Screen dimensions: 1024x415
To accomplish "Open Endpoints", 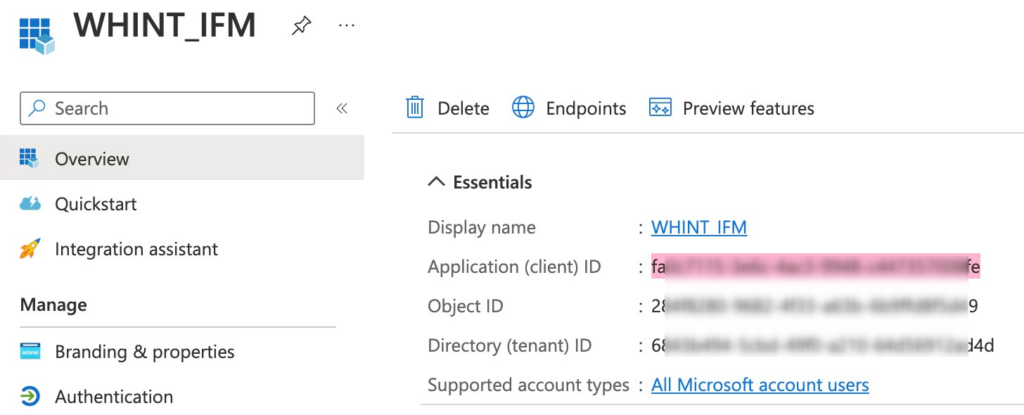I will tap(569, 108).
